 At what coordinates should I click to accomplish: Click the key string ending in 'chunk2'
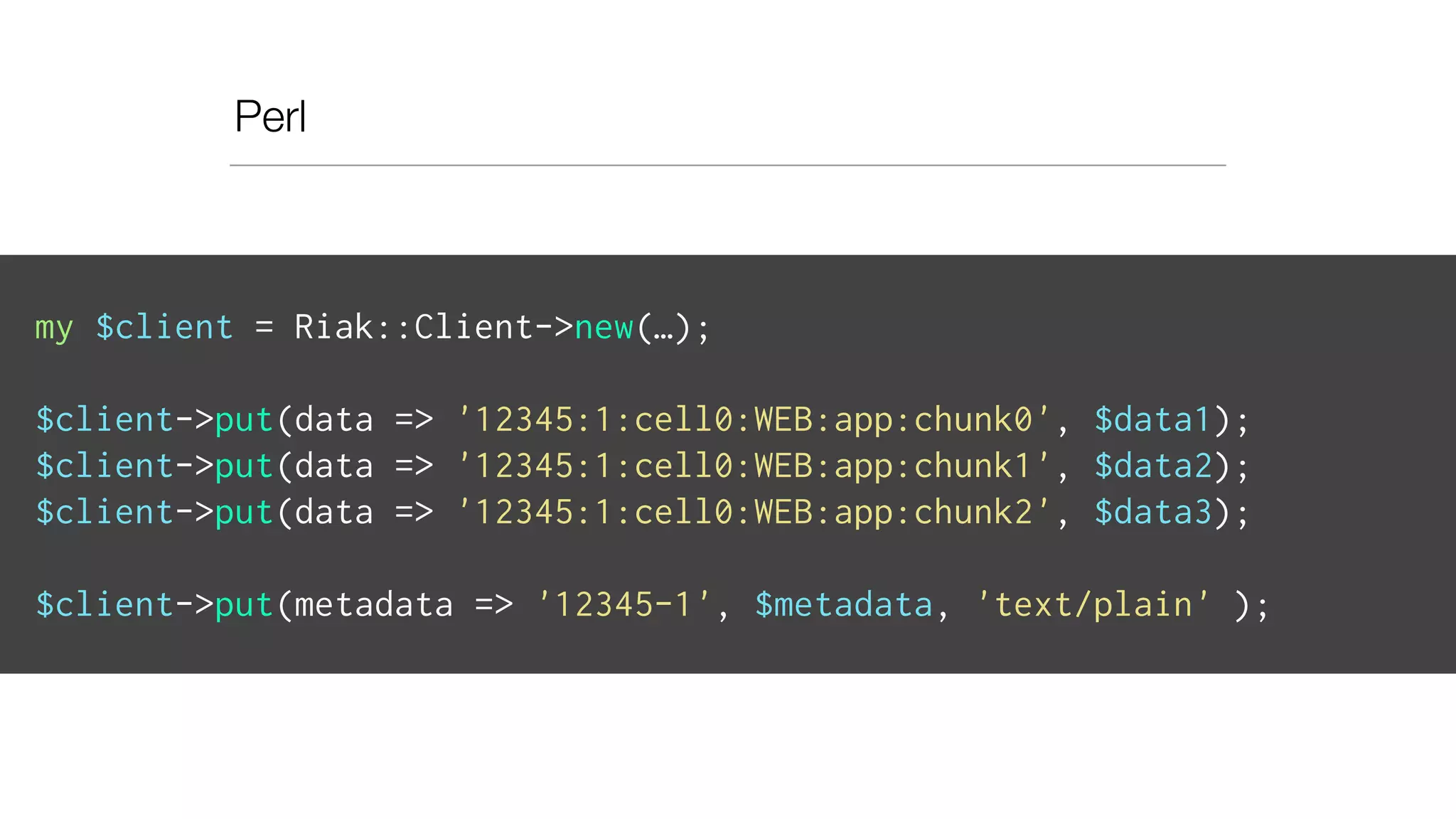[754, 512]
